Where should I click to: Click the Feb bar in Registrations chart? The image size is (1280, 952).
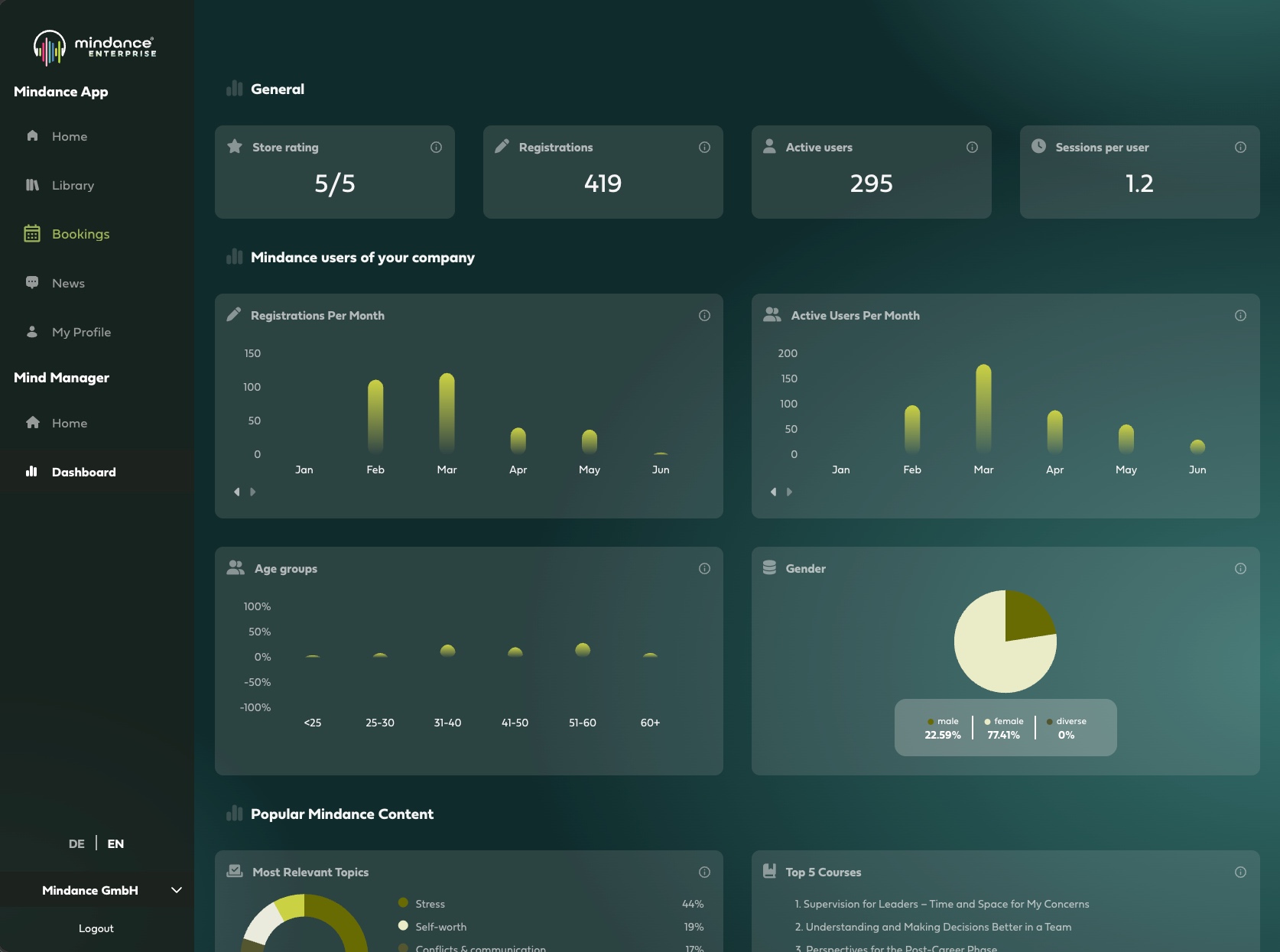click(x=375, y=417)
